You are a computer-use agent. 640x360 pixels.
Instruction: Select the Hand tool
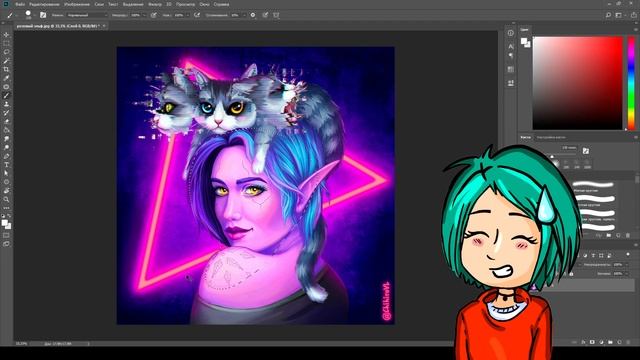(x=6, y=191)
